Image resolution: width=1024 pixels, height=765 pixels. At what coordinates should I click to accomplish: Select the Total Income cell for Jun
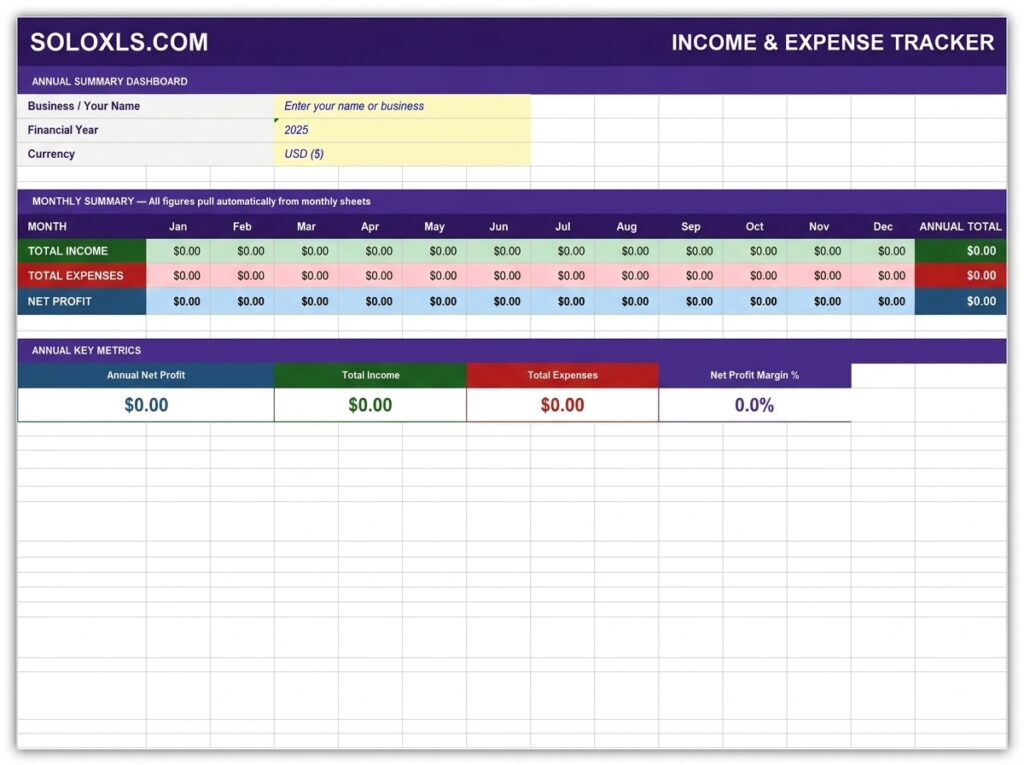click(x=498, y=251)
